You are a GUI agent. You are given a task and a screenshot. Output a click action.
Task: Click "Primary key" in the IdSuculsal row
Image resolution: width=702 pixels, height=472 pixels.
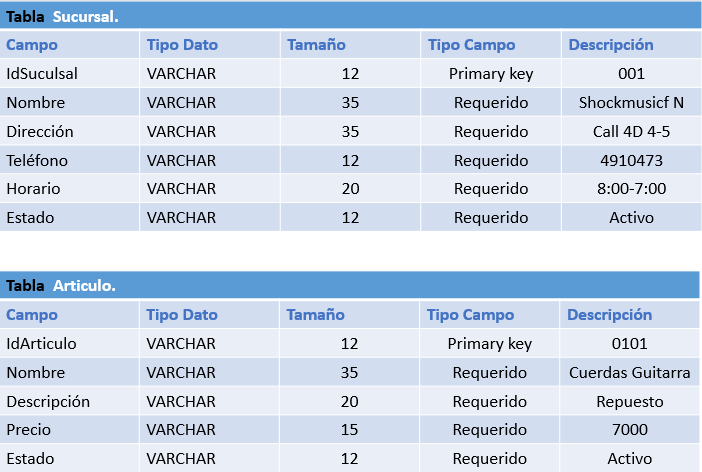[491, 73]
